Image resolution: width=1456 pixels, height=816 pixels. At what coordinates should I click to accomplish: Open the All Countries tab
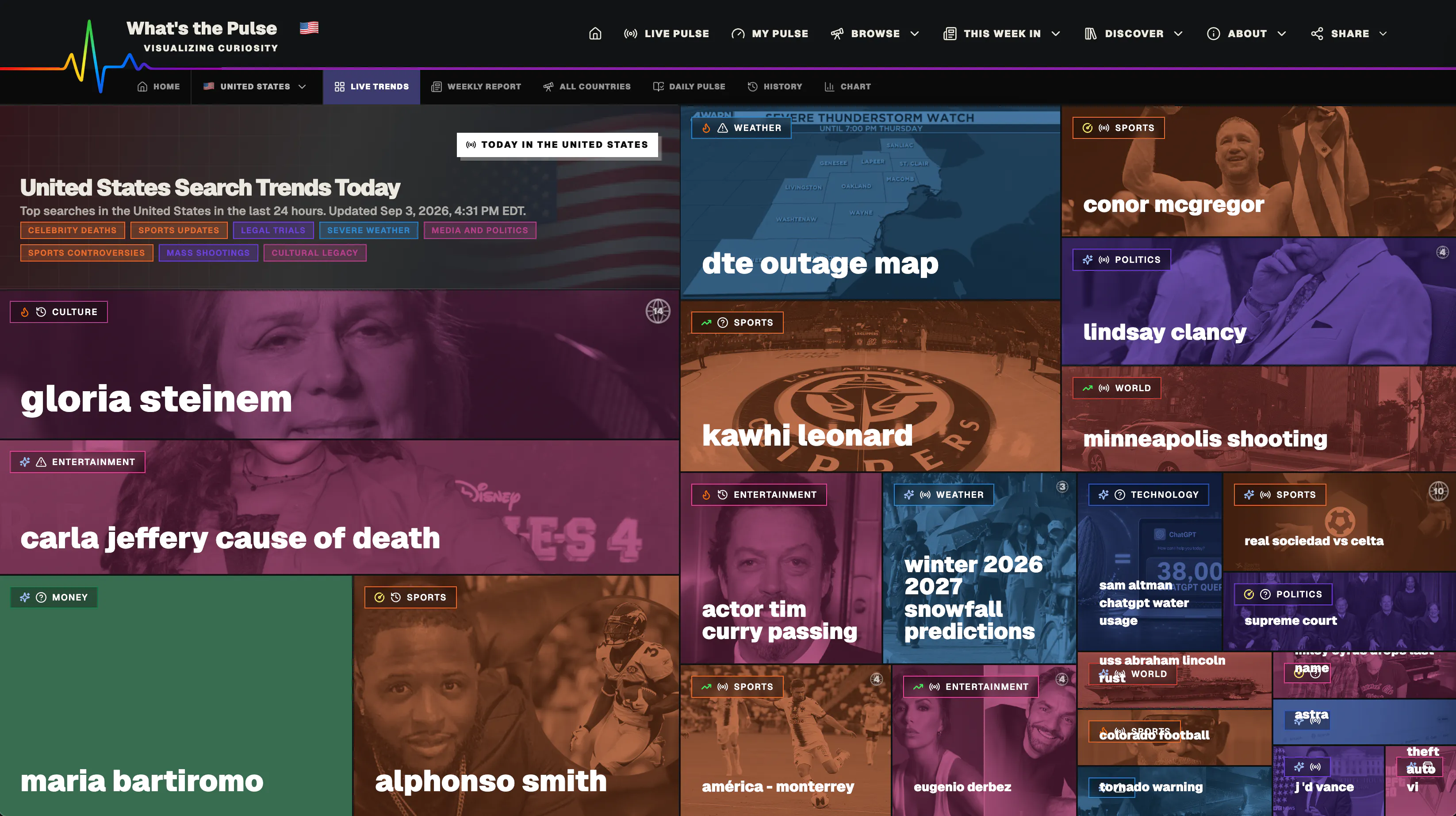click(x=587, y=87)
